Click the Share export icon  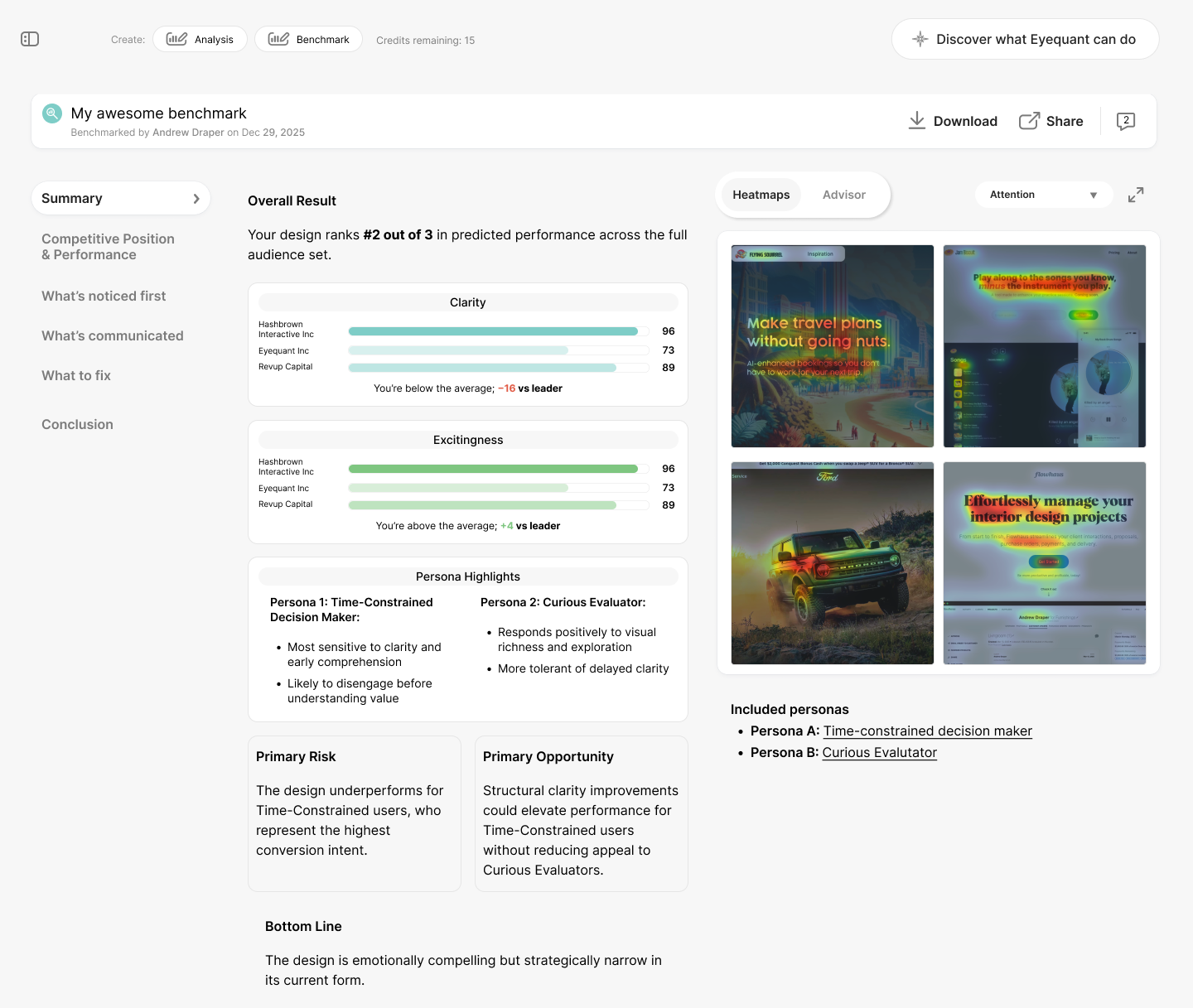pos(1029,121)
